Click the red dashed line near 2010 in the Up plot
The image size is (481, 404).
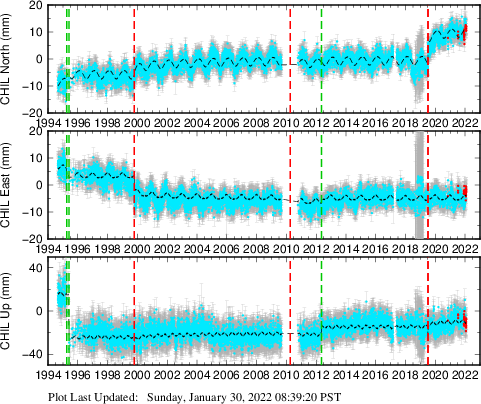click(x=290, y=313)
